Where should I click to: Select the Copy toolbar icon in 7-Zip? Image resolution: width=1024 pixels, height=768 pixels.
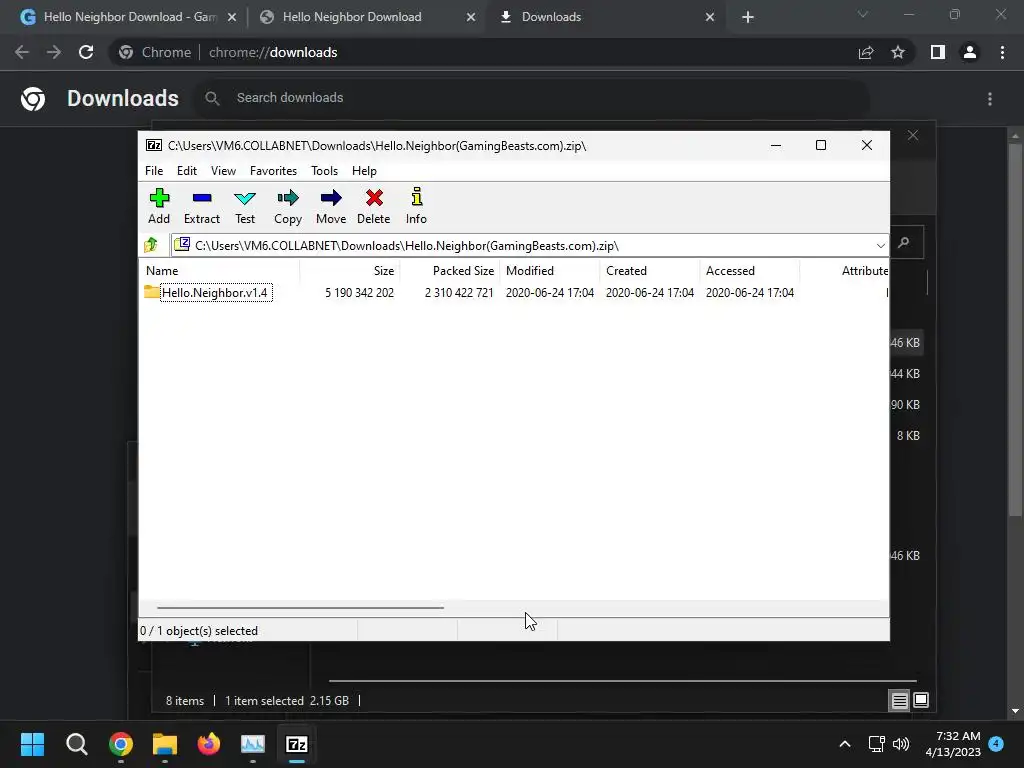pyautogui.click(x=288, y=206)
